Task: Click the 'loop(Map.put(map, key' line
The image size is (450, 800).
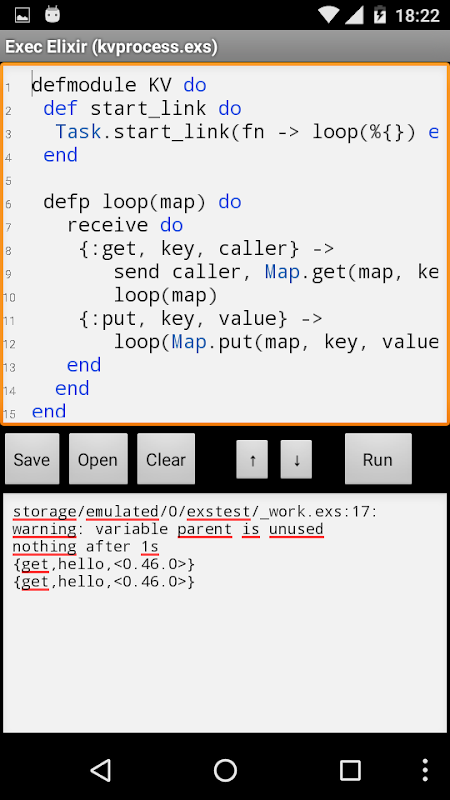Action: (x=276, y=342)
